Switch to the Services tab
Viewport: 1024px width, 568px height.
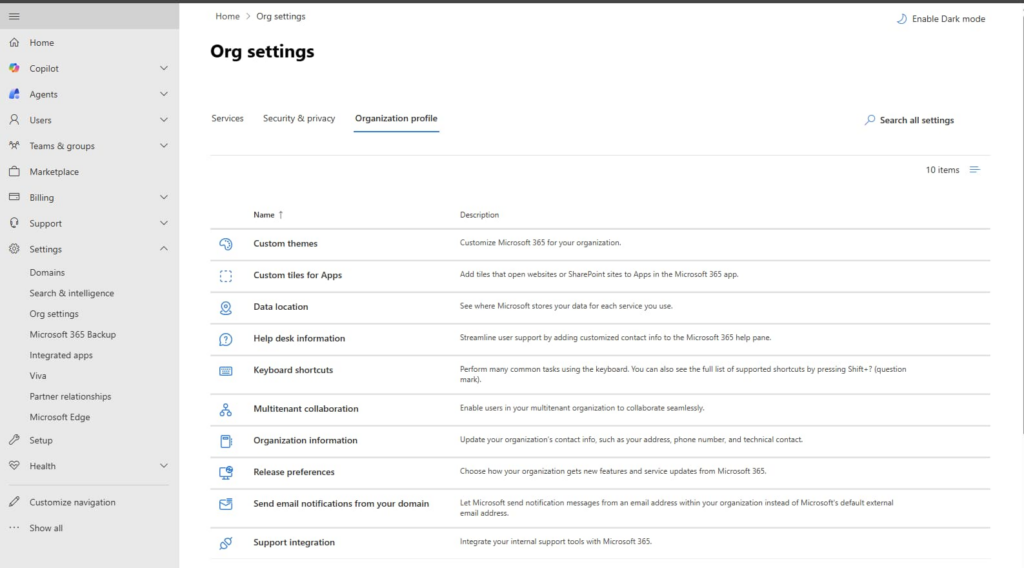[x=227, y=119]
